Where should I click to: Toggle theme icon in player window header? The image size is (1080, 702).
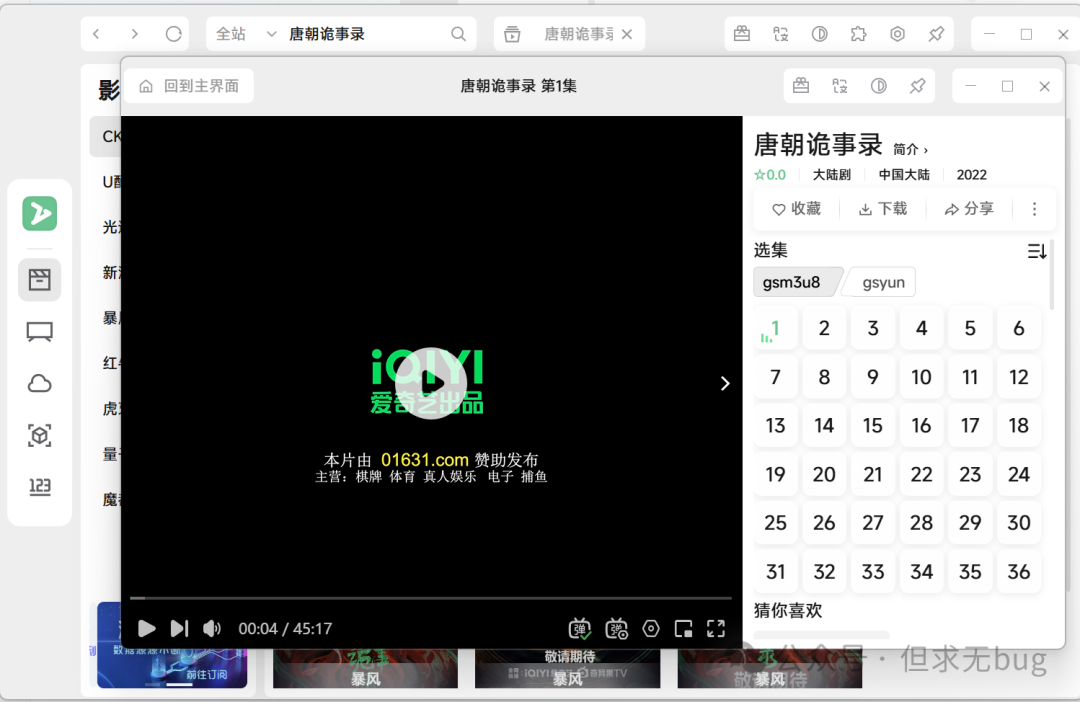tap(879, 86)
